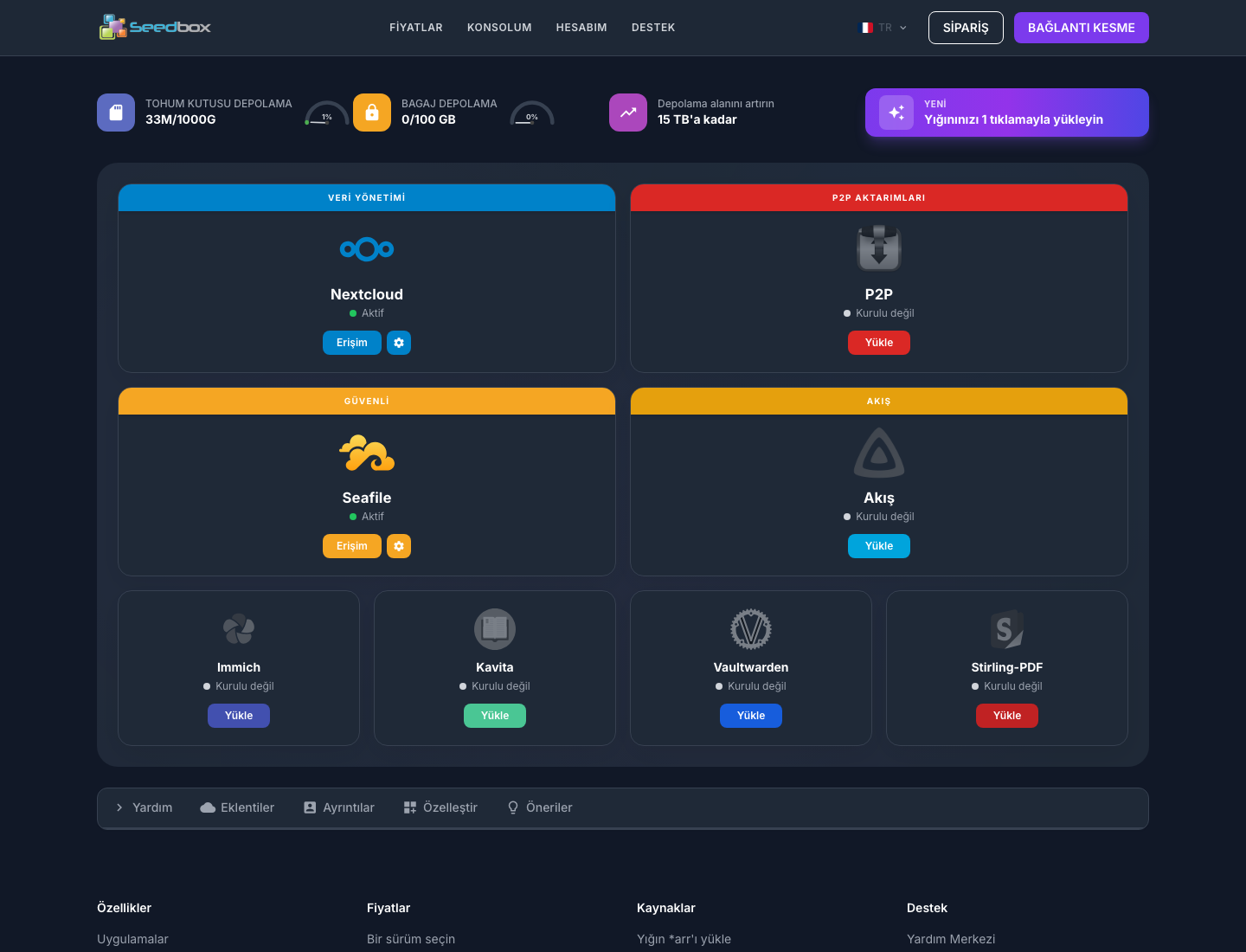Open the KONSOLUM menu

[499, 28]
